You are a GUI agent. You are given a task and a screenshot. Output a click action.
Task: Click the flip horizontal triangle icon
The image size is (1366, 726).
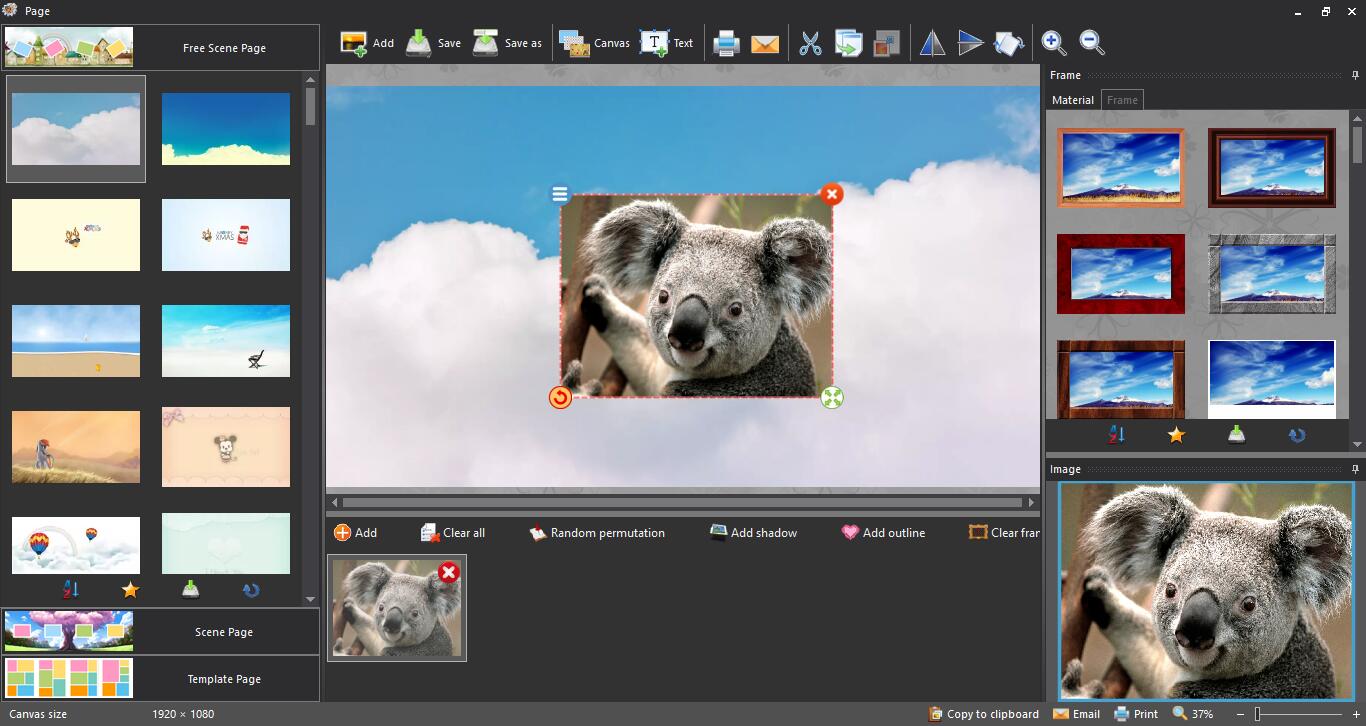932,43
